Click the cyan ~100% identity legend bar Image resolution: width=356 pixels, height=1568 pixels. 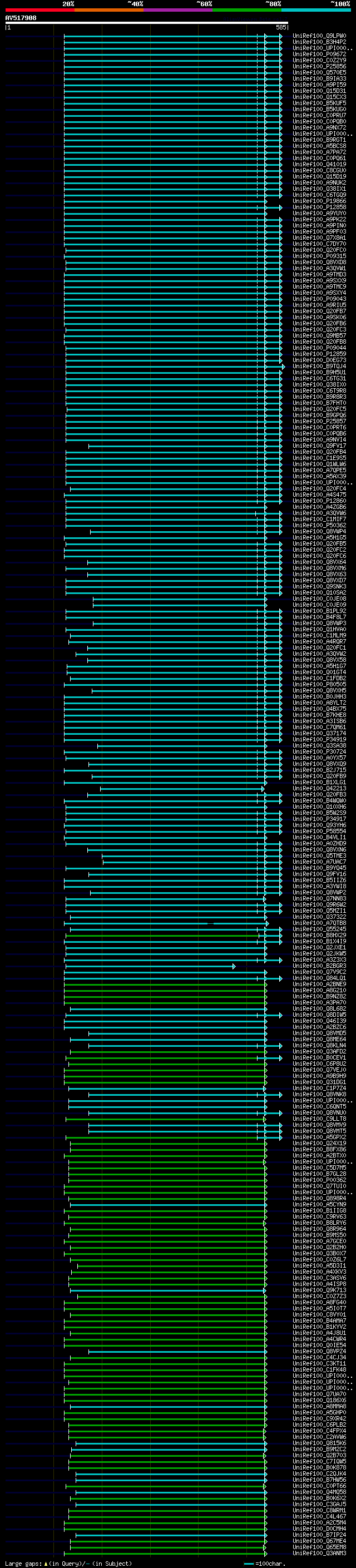tap(316, 10)
